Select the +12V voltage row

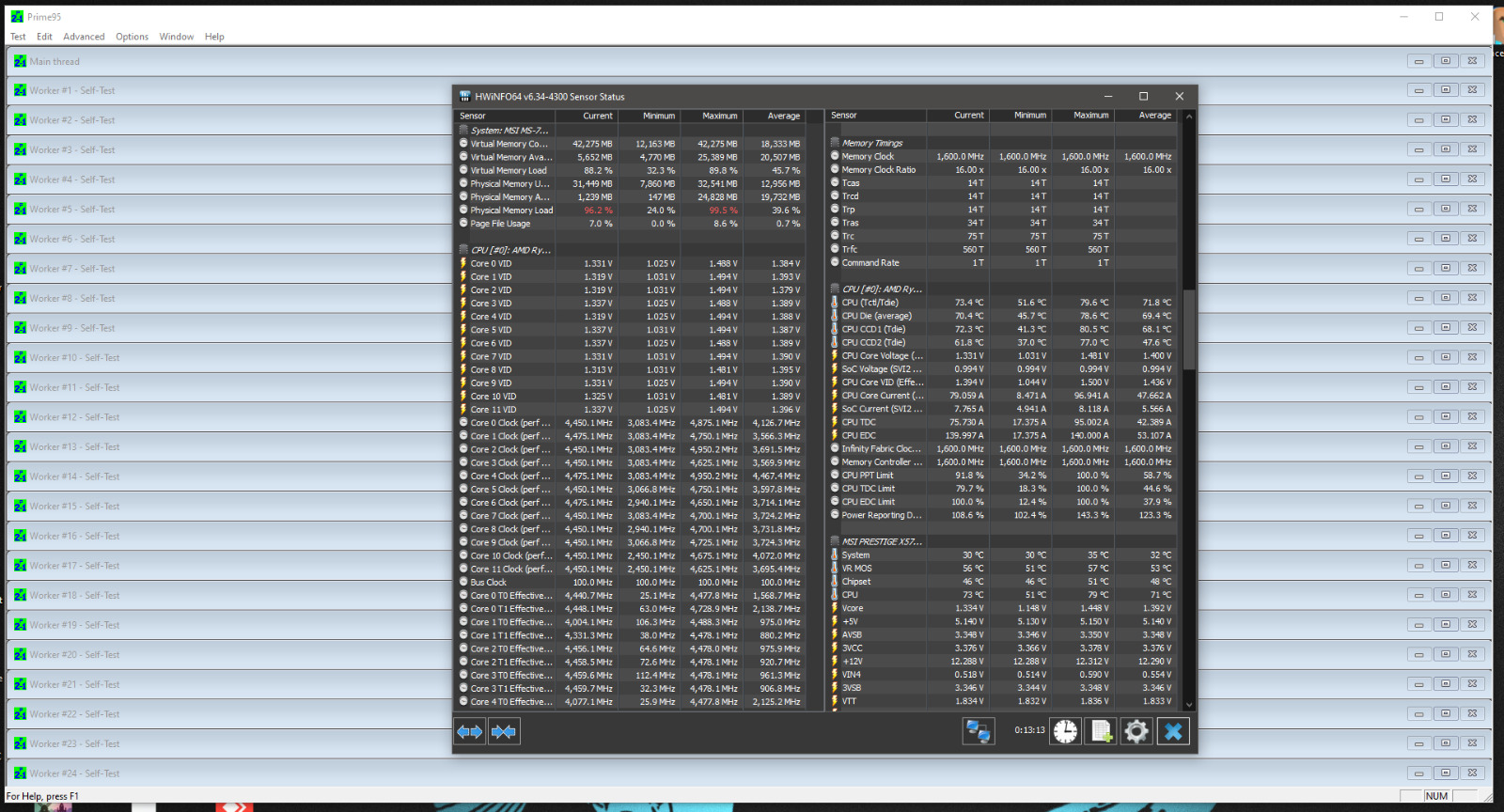1003,661
